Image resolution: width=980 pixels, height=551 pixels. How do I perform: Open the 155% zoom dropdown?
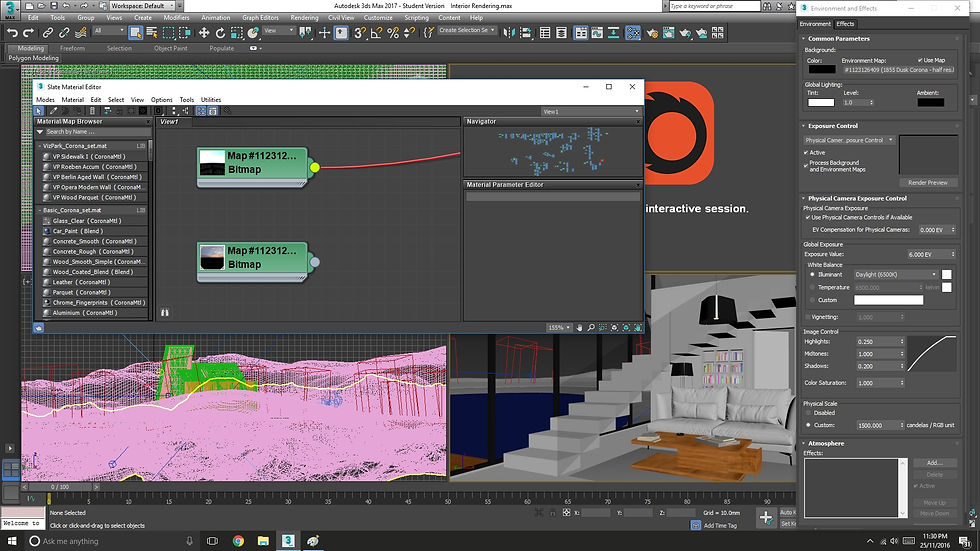tap(559, 327)
